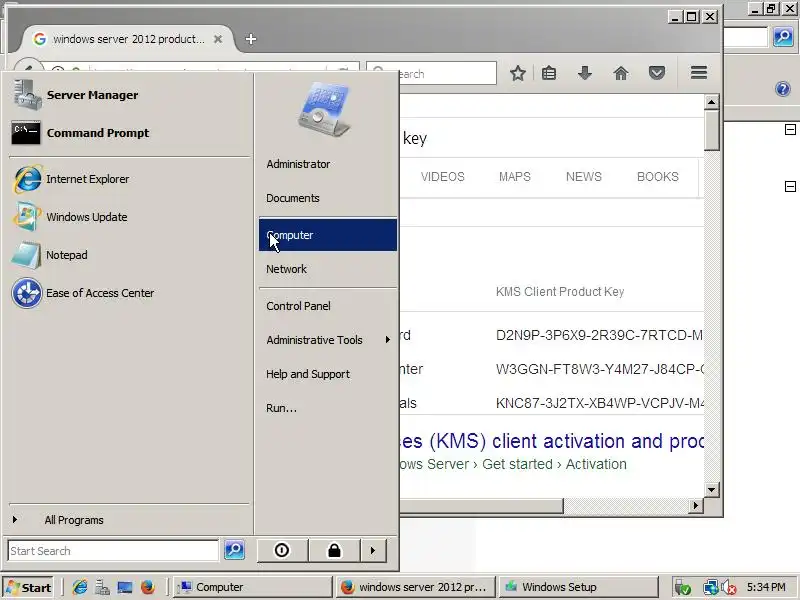Open the Administrator folder
This screenshot has width=800, height=600.
328,164
